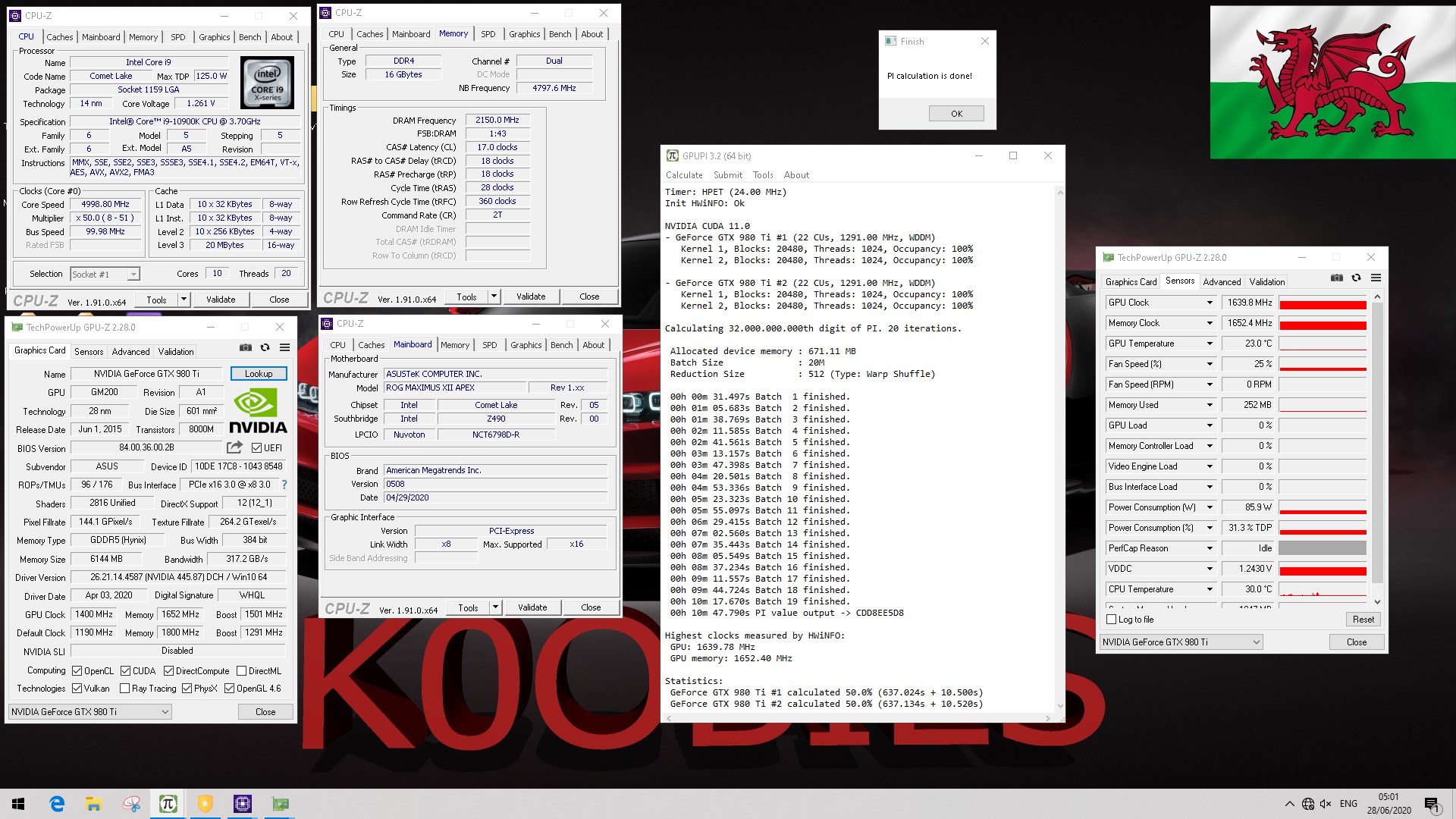Toggle the Vulkan checkbox
Viewport: 1456px width, 819px height.
point(77,689)
